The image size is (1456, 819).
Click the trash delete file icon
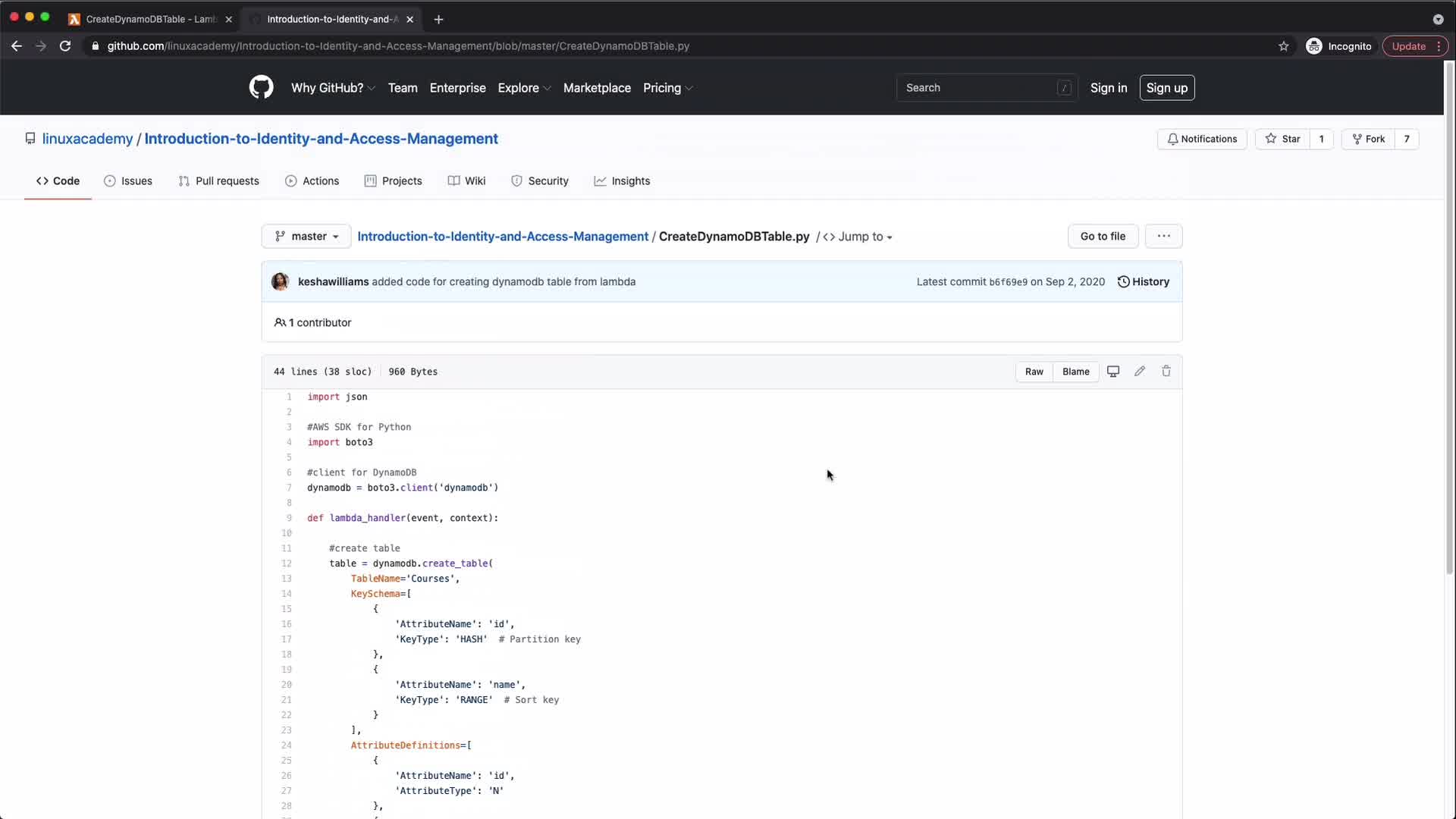click(1166, 372)
